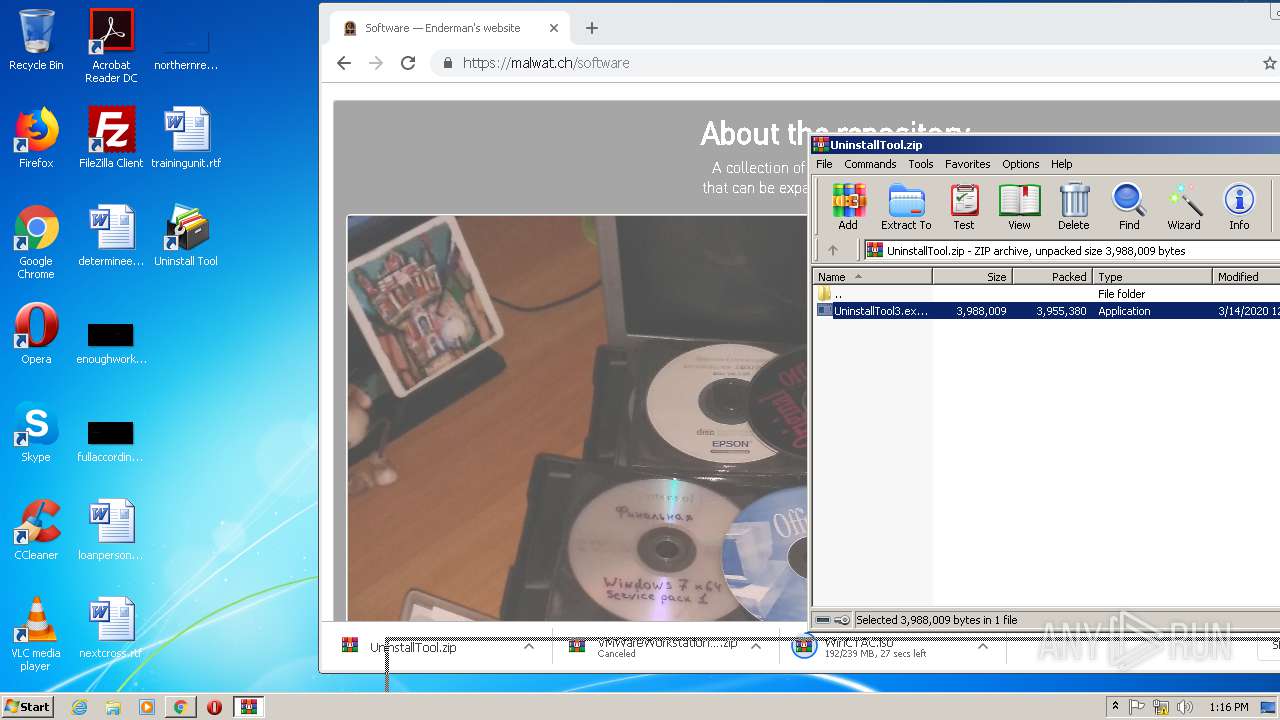Select the Skype desktop shortcut
The image size is (1280, 720).
click(36, 432)
